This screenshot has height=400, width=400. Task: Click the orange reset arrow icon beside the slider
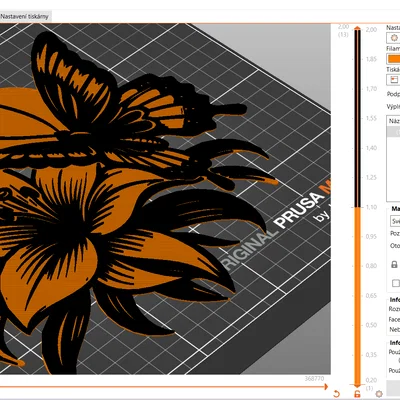(x=336, y=394)
